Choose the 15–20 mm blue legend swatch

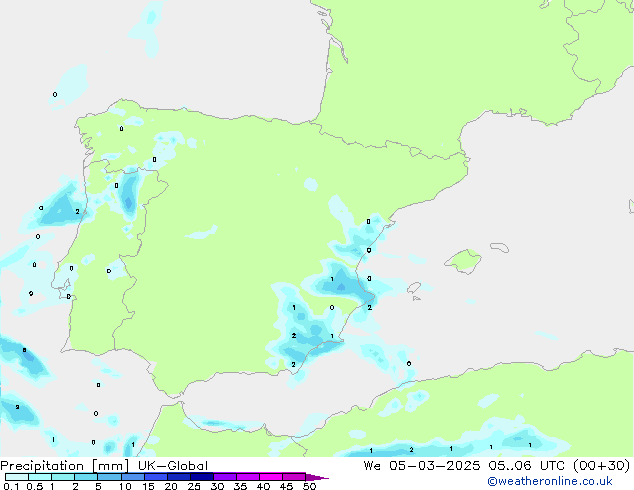click(x=155, y=477)
